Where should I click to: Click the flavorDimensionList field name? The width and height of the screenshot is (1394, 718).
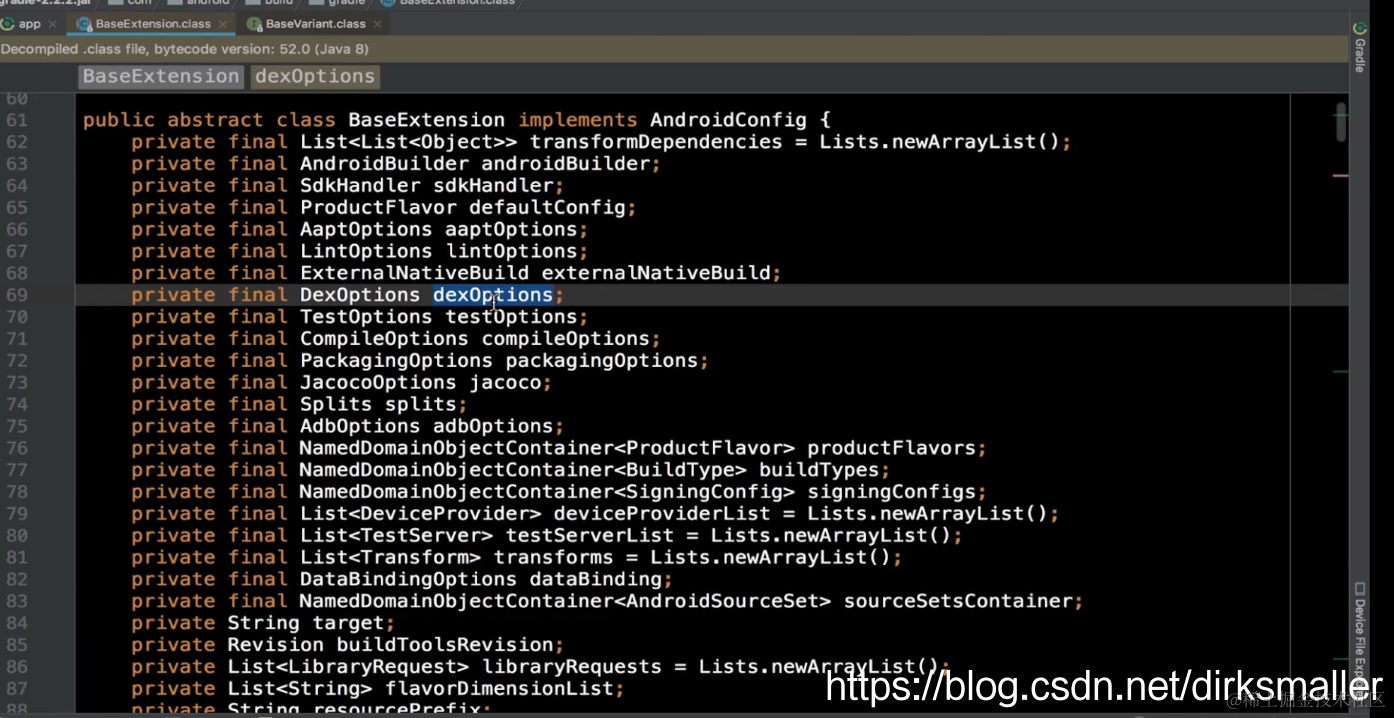pyautogui.click(x=499, y=689)
